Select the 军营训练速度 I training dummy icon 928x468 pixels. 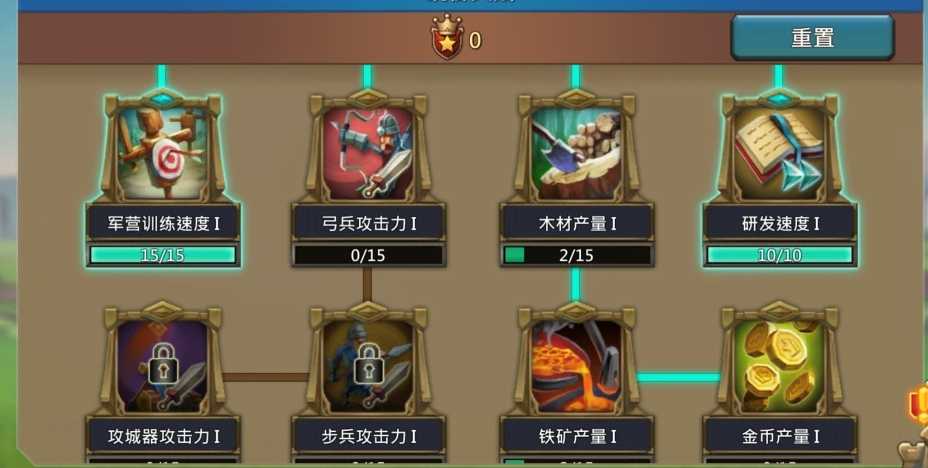click(x=163, y=152)
